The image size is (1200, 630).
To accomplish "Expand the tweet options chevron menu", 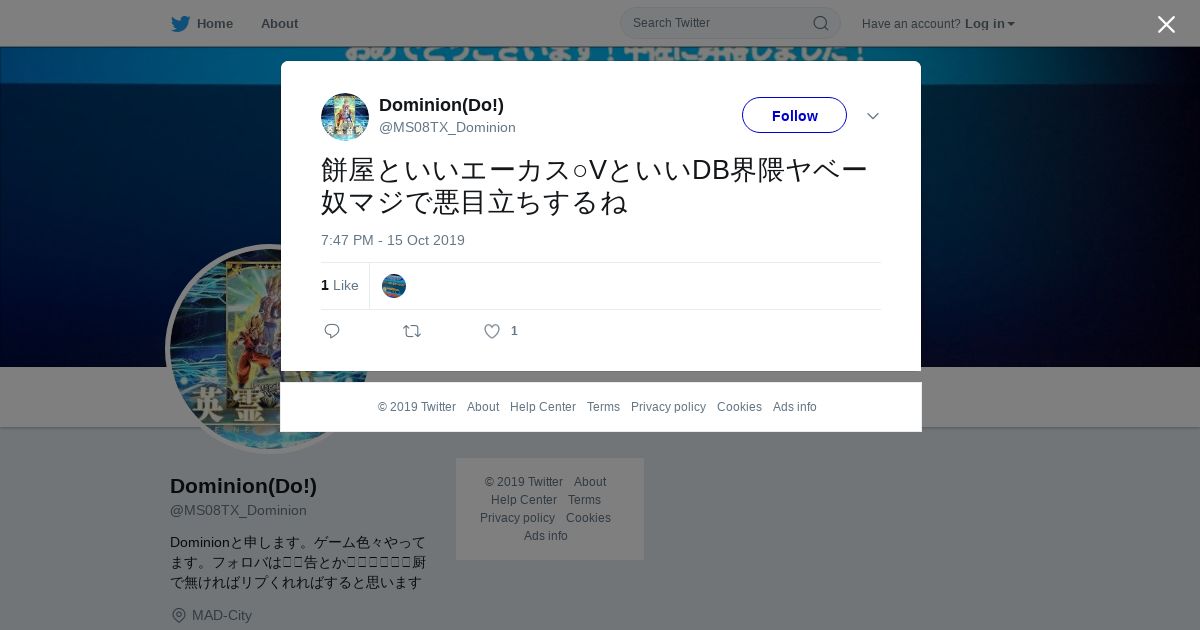I will [873, 116].
